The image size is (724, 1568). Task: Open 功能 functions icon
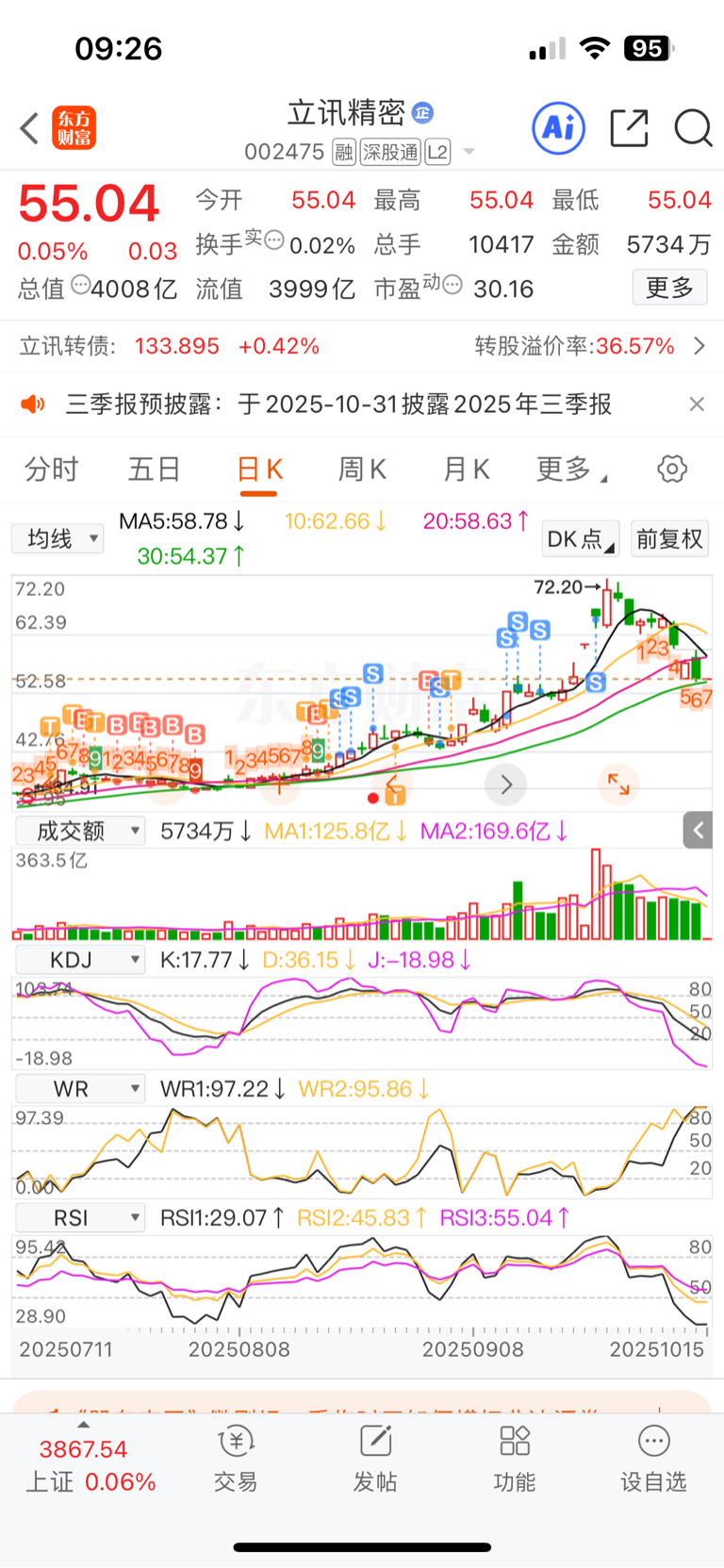point(515,1459)
